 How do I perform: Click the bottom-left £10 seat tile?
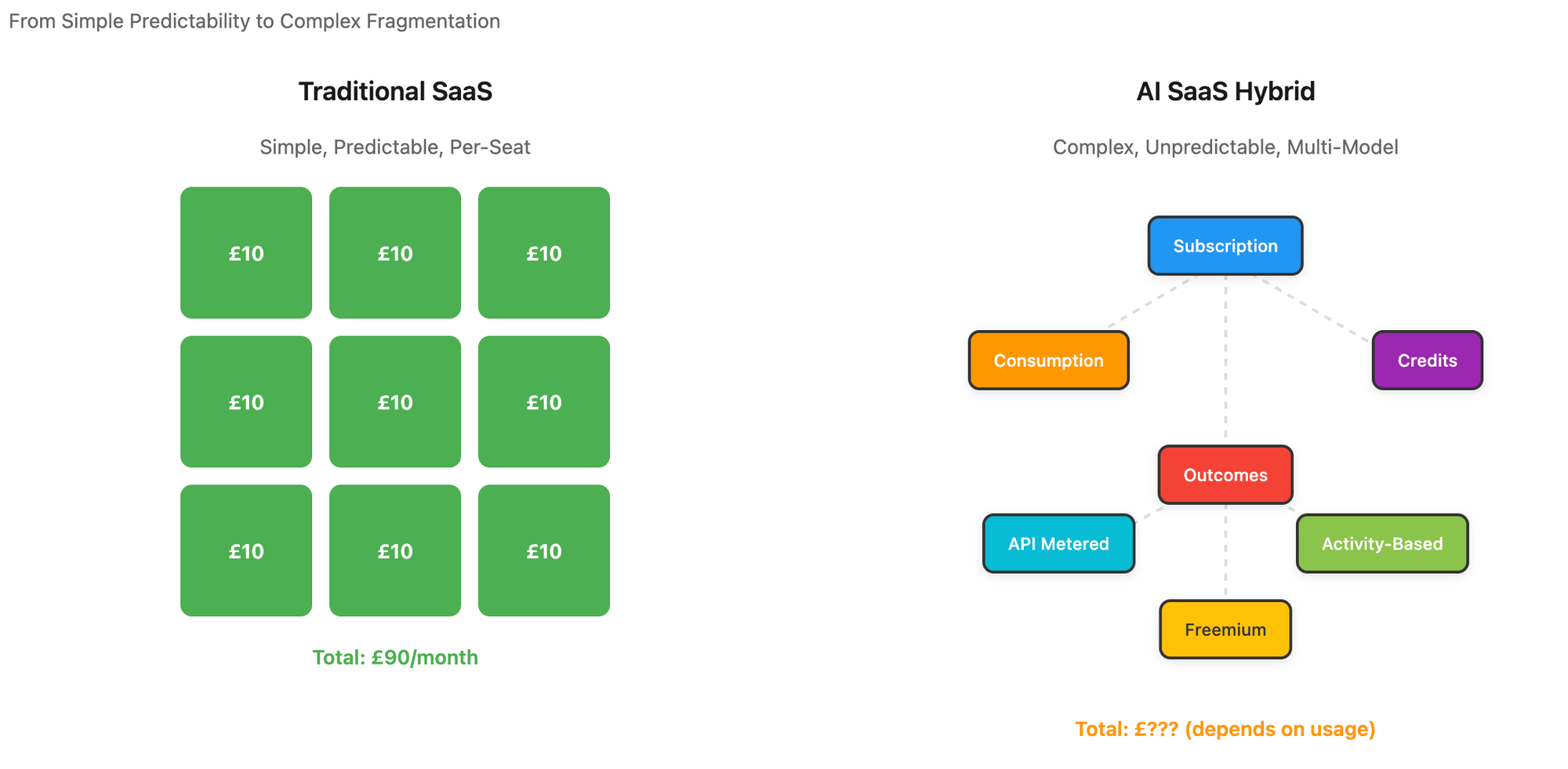[246, 551]
